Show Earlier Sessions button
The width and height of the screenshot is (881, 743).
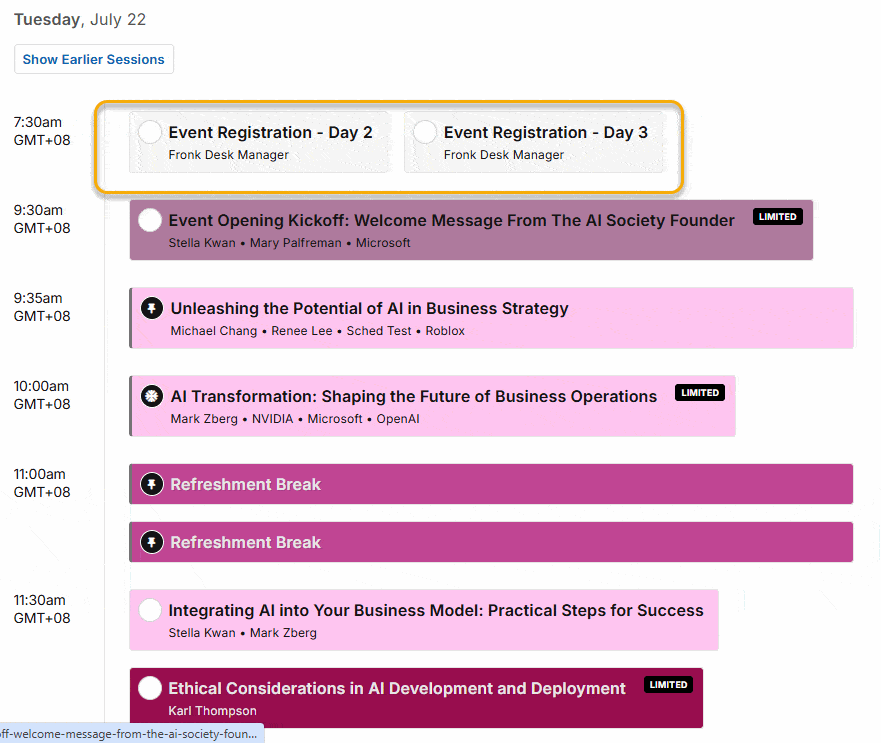tap(94, 59)
